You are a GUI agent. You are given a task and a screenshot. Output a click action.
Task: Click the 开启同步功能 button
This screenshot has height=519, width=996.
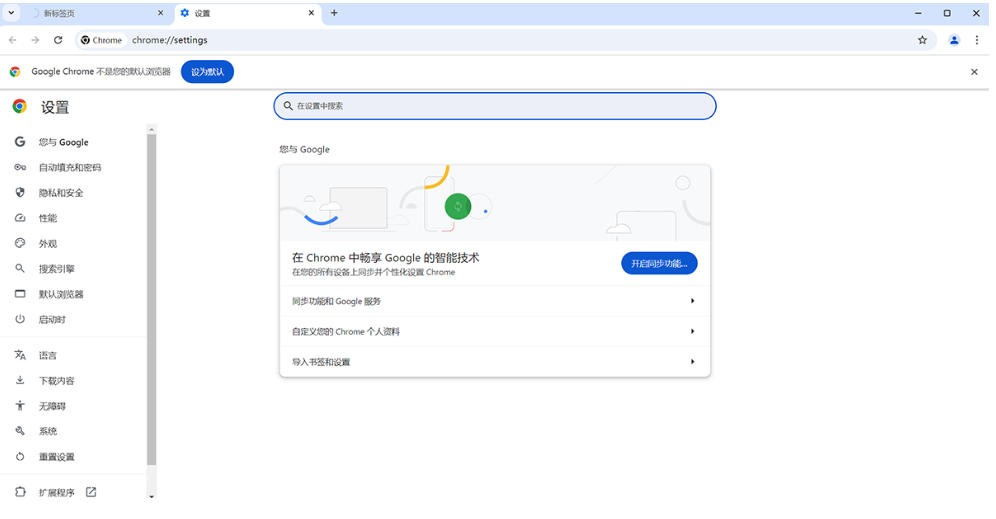(x=659, y=264)
